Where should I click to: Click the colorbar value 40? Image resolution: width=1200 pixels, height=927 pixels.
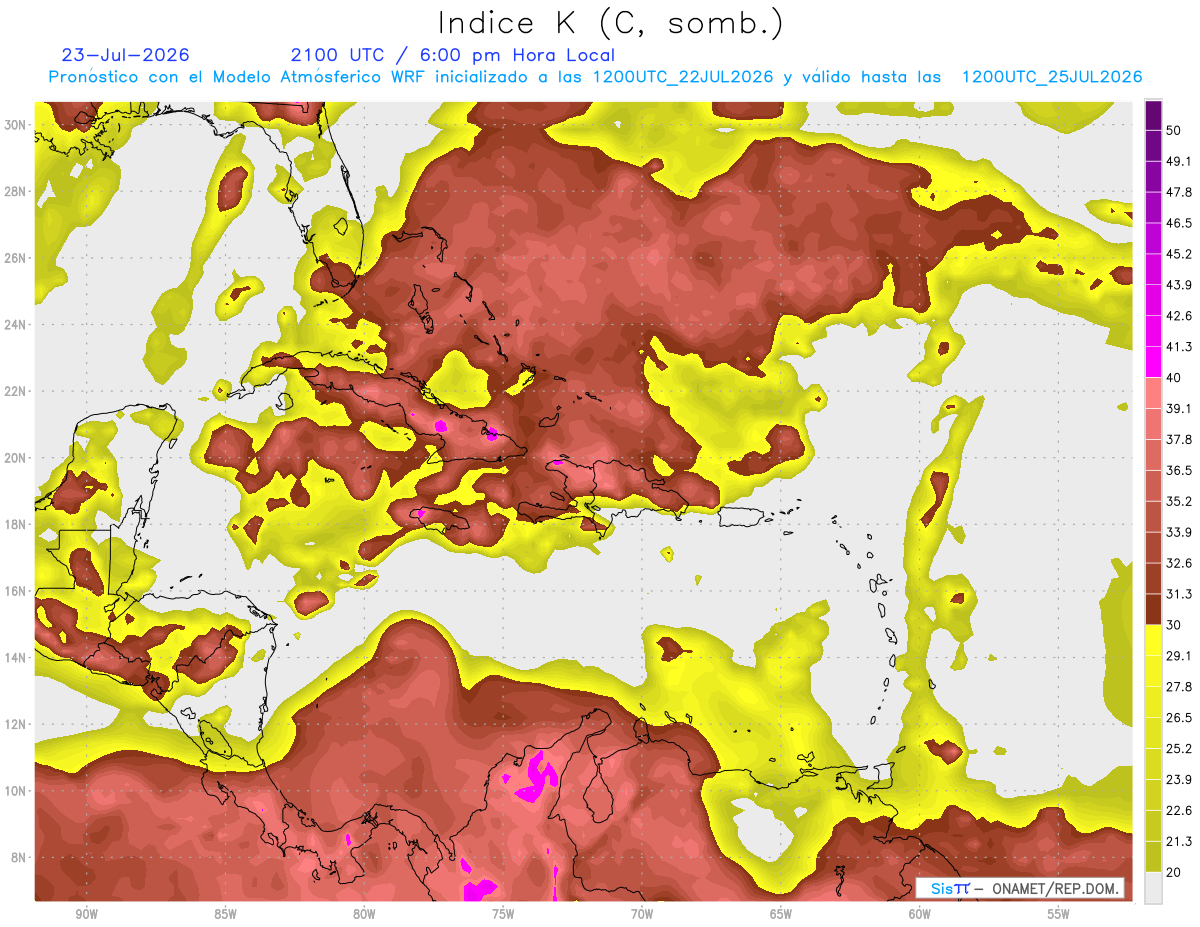1174,378
